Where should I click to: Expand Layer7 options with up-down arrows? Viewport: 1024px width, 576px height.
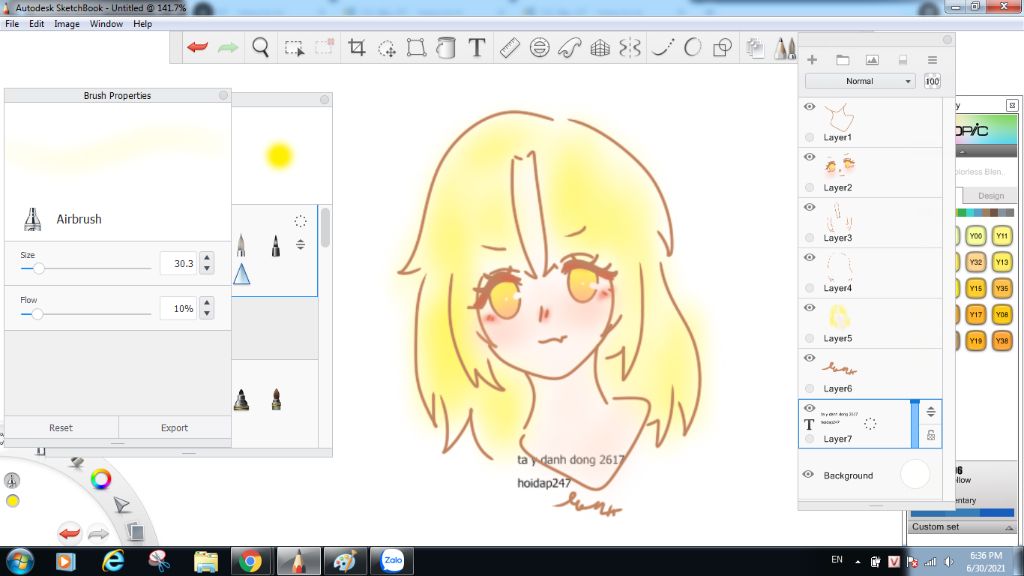[x=931, y=411]
